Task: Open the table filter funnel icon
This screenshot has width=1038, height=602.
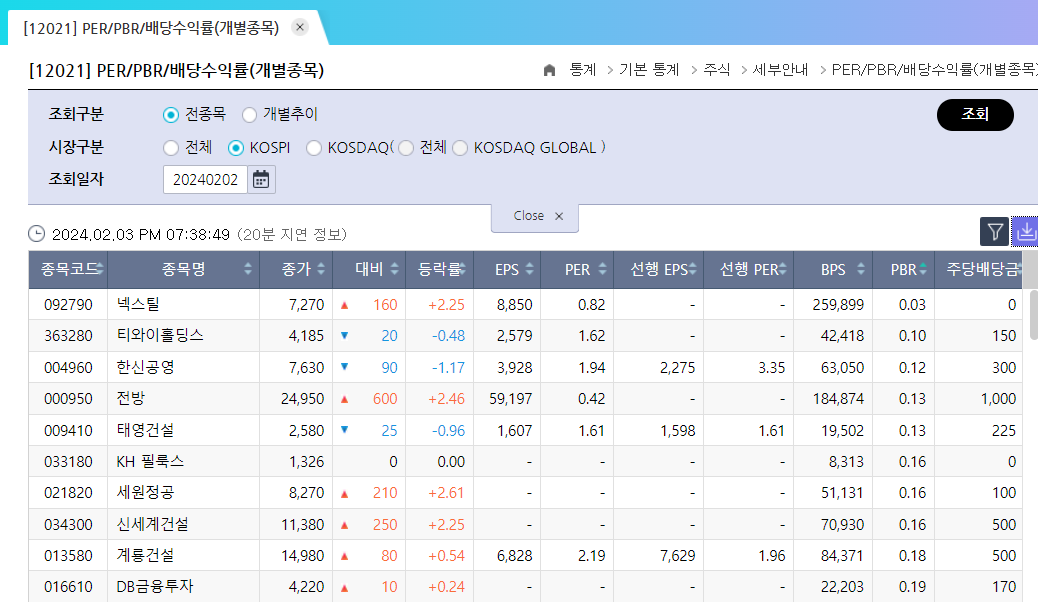Action: tap(994, 231)
